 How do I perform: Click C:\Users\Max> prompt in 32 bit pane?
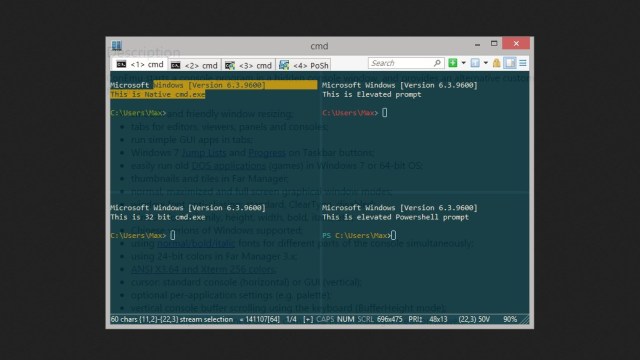[x=138, y=236]
